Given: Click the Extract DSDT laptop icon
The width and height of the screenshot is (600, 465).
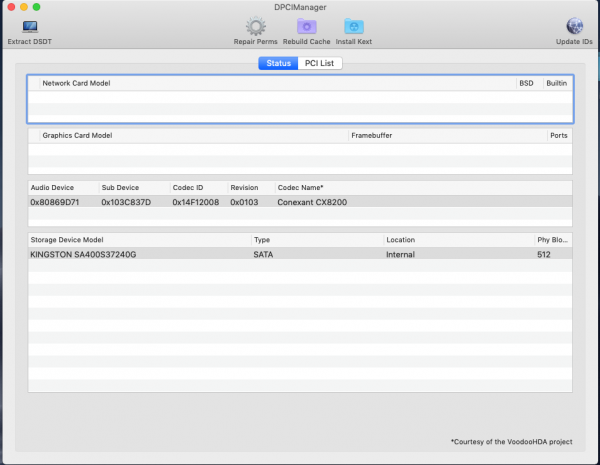Looking at the screenshot, I should [29, 26].
